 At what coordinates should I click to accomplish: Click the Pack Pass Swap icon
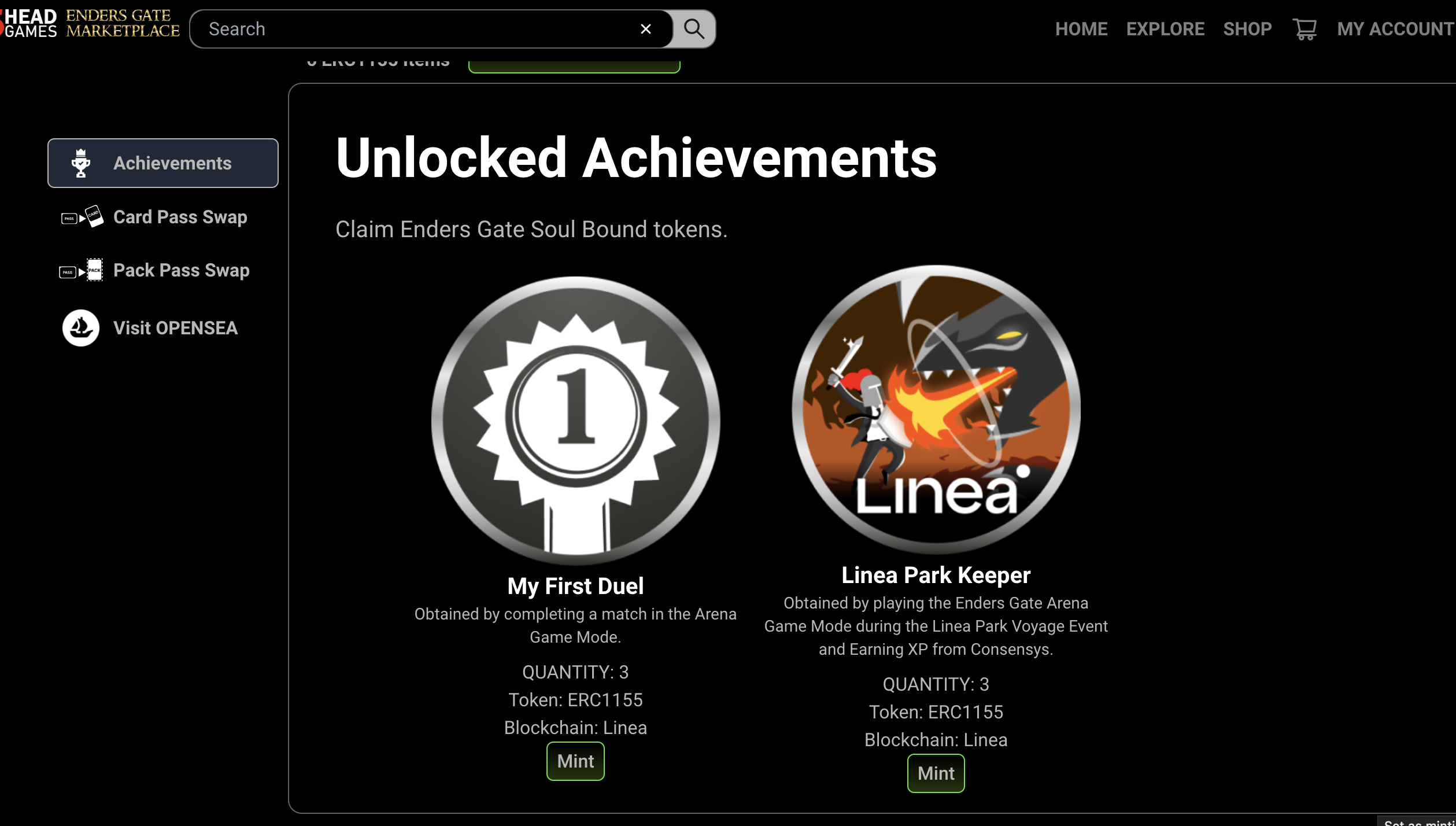coord(81,270)
